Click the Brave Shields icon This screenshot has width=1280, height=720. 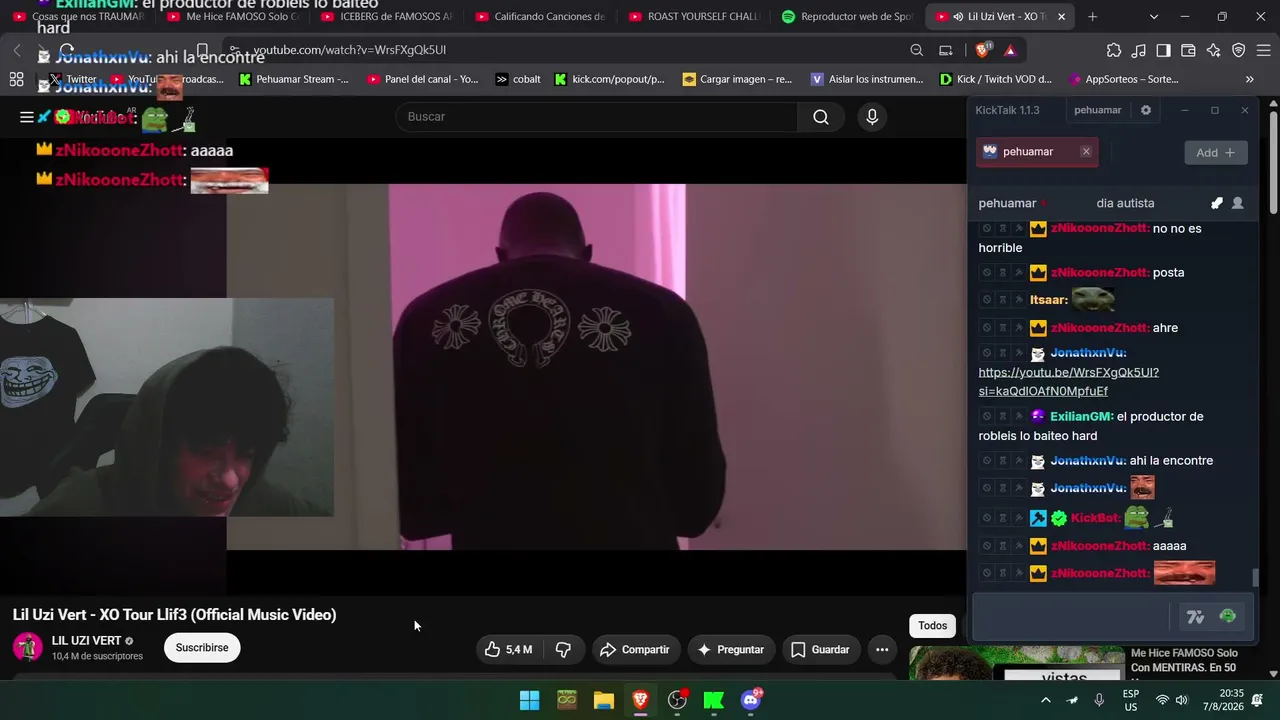pos(984,50)
